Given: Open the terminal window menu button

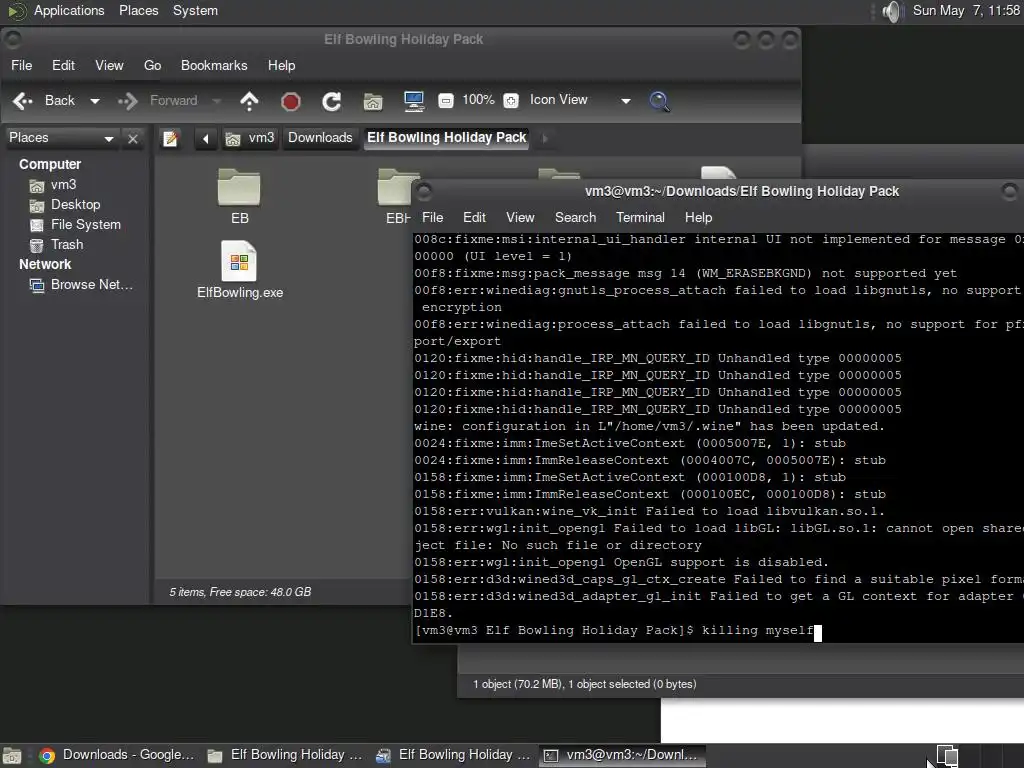Looking at the screenshot, I should pos(424,191).
